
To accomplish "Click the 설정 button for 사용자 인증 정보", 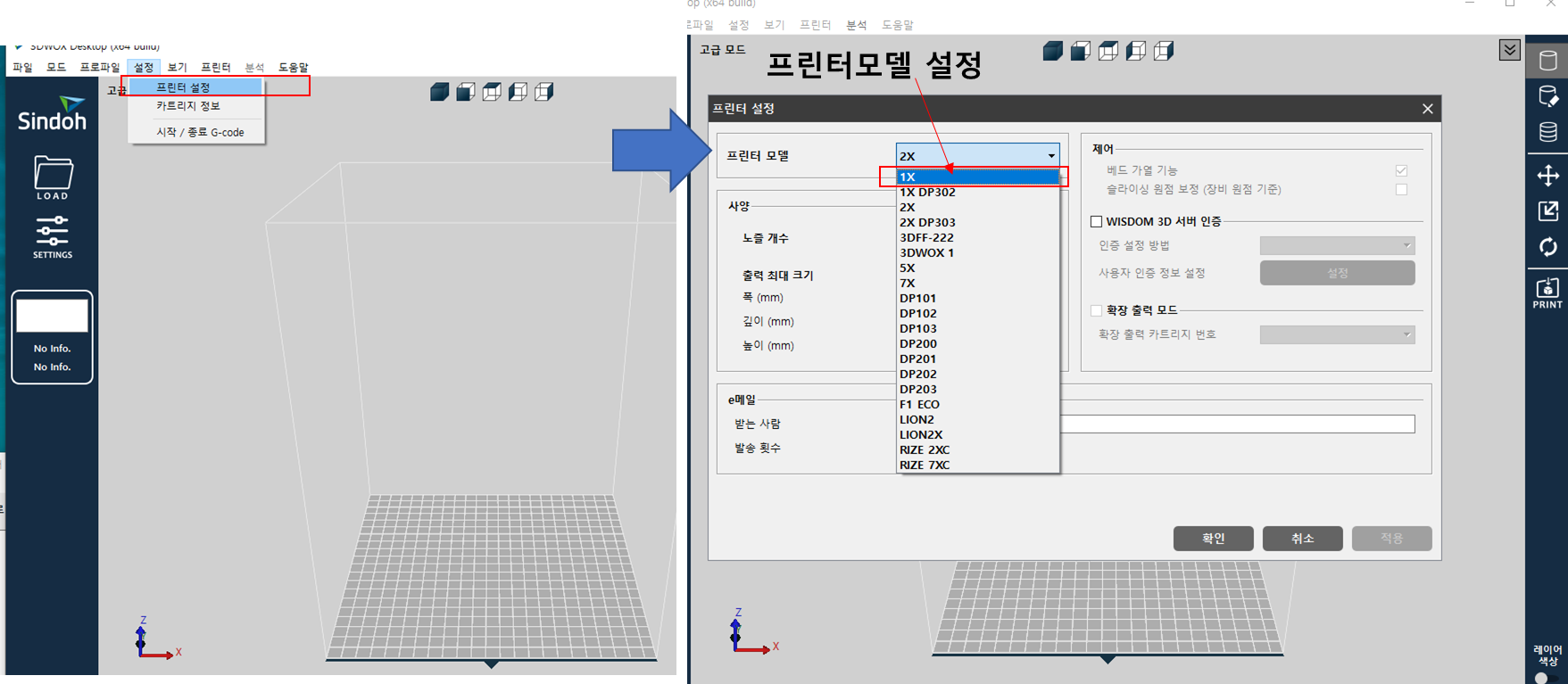I will tap(1337, 273).
